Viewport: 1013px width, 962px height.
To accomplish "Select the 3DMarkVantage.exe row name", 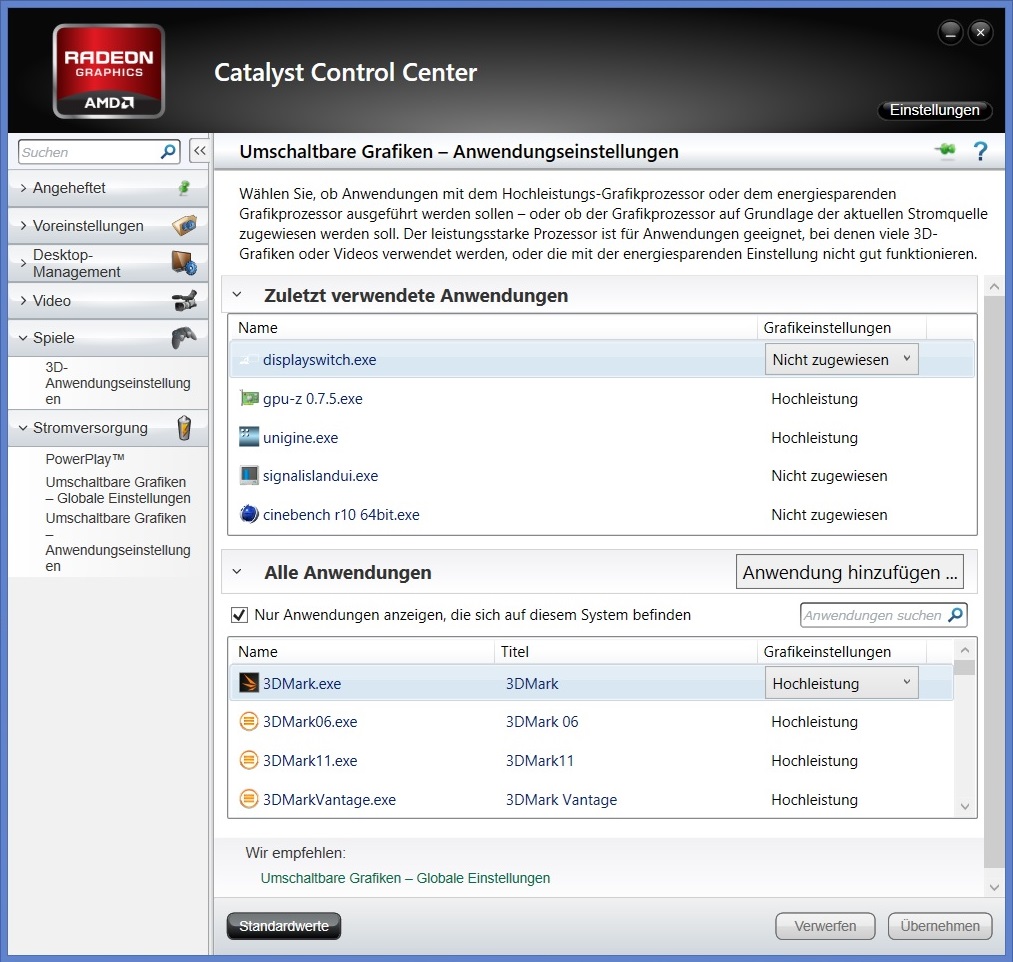I will pyautogui.click(x=329, y=799).
